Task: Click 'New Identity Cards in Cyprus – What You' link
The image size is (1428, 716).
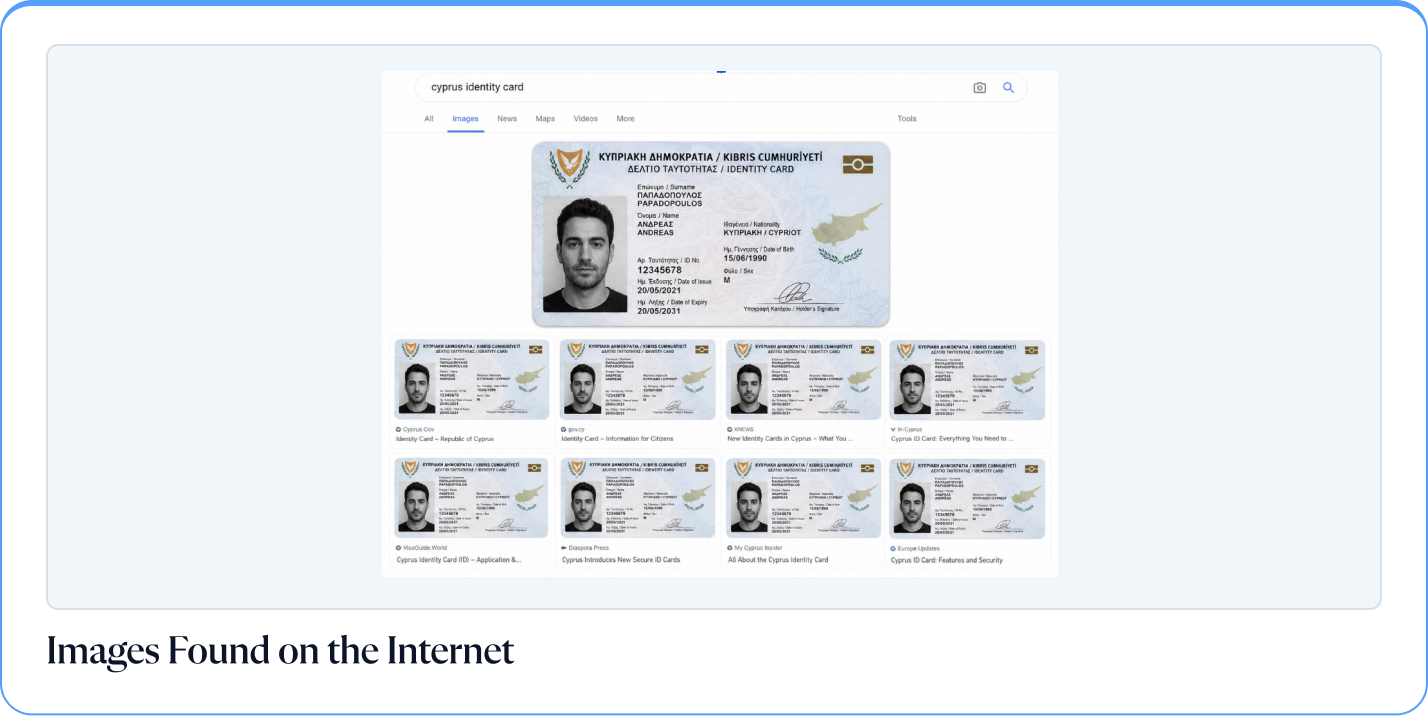Action: coord(789,439)
